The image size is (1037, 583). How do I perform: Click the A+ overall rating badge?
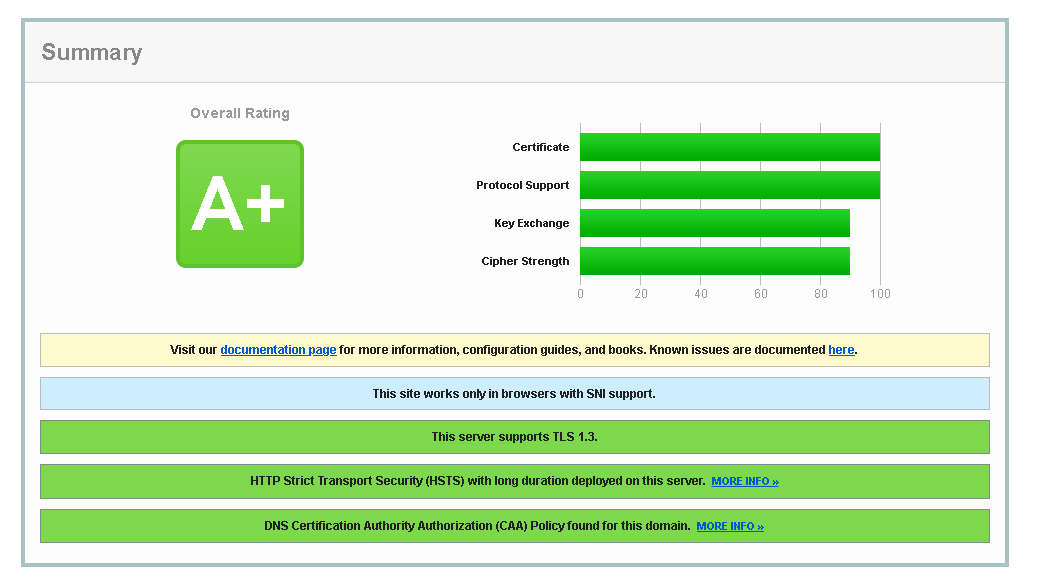[x=240, y=204]
